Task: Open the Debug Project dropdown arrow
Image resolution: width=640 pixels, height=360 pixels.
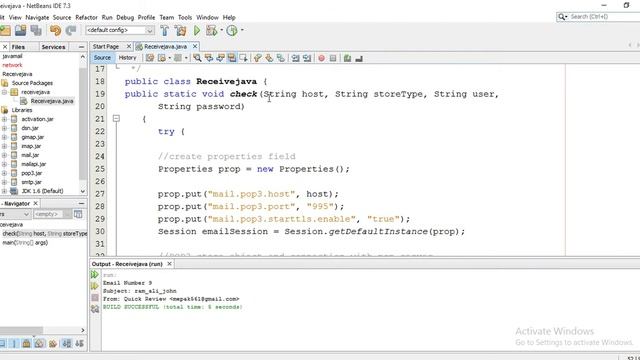Action: [222, 30]
